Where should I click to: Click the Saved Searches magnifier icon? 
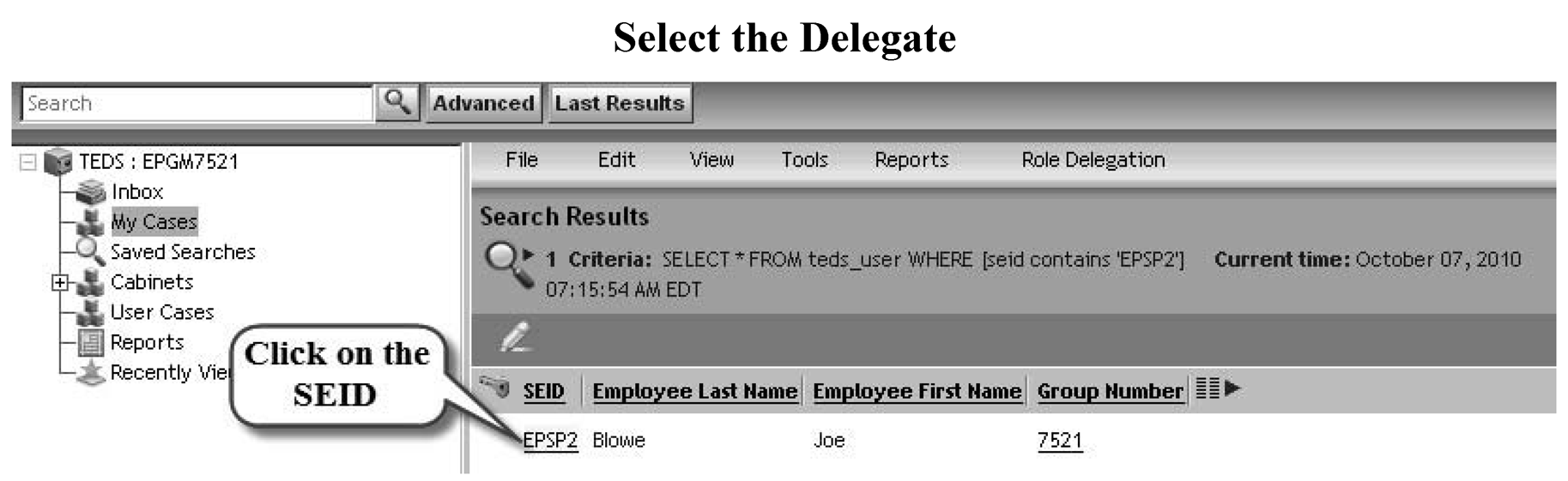click(x=89, y=251)
